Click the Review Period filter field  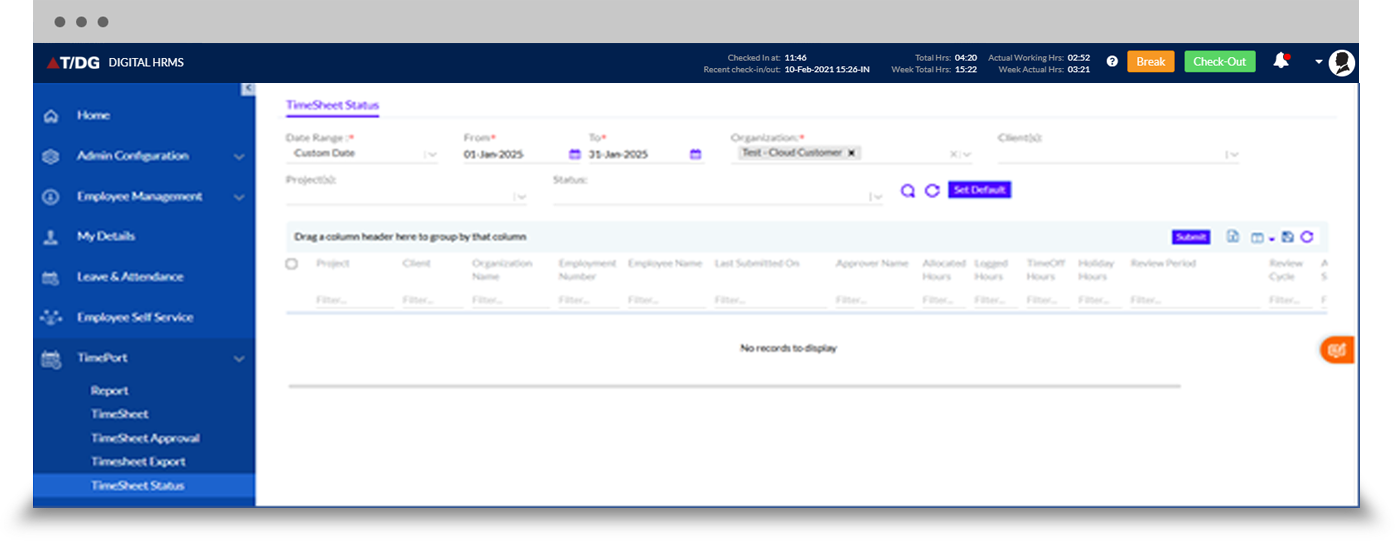pos(1195,300)
